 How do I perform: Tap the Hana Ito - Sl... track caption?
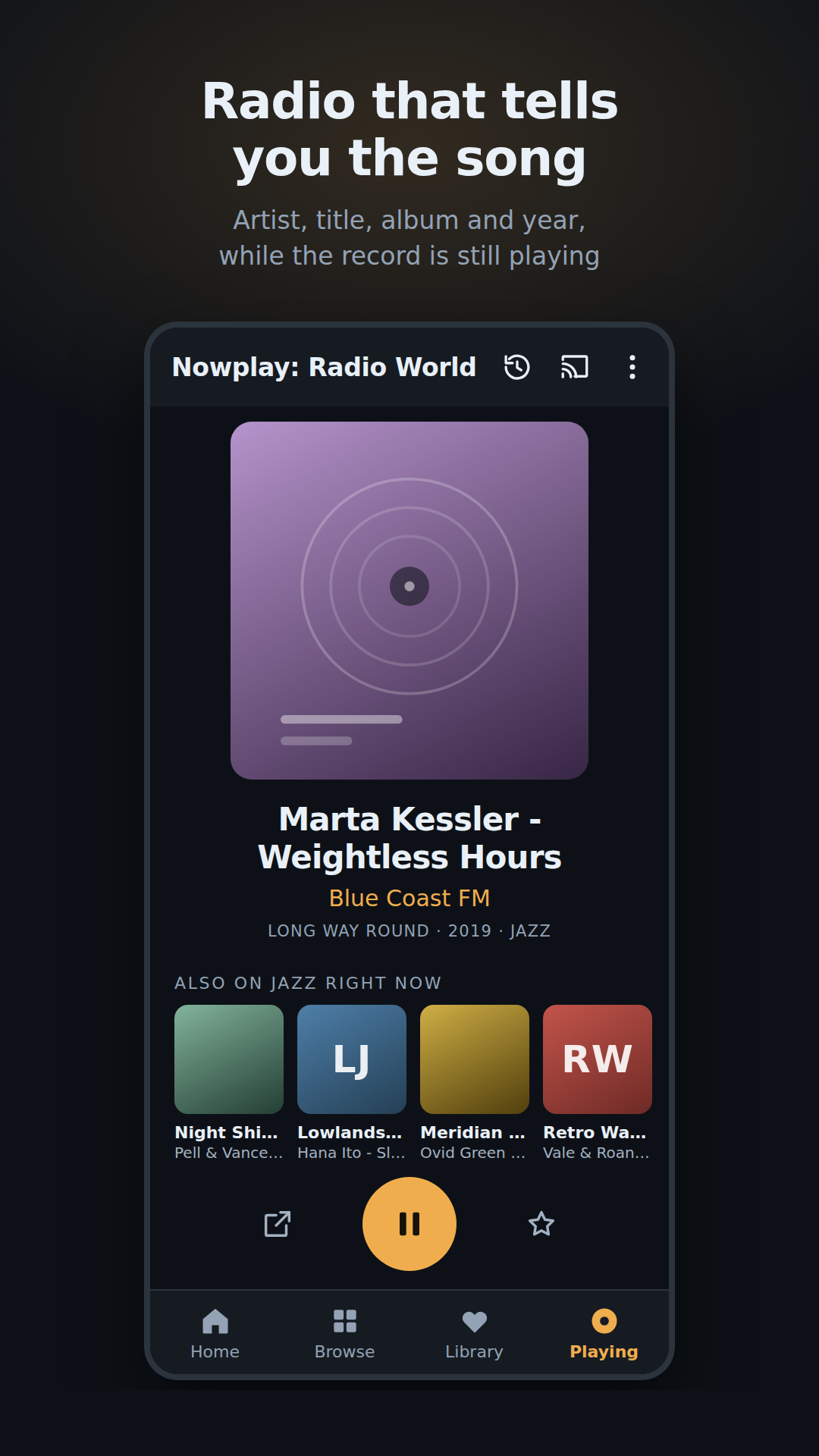point(352,1153)
